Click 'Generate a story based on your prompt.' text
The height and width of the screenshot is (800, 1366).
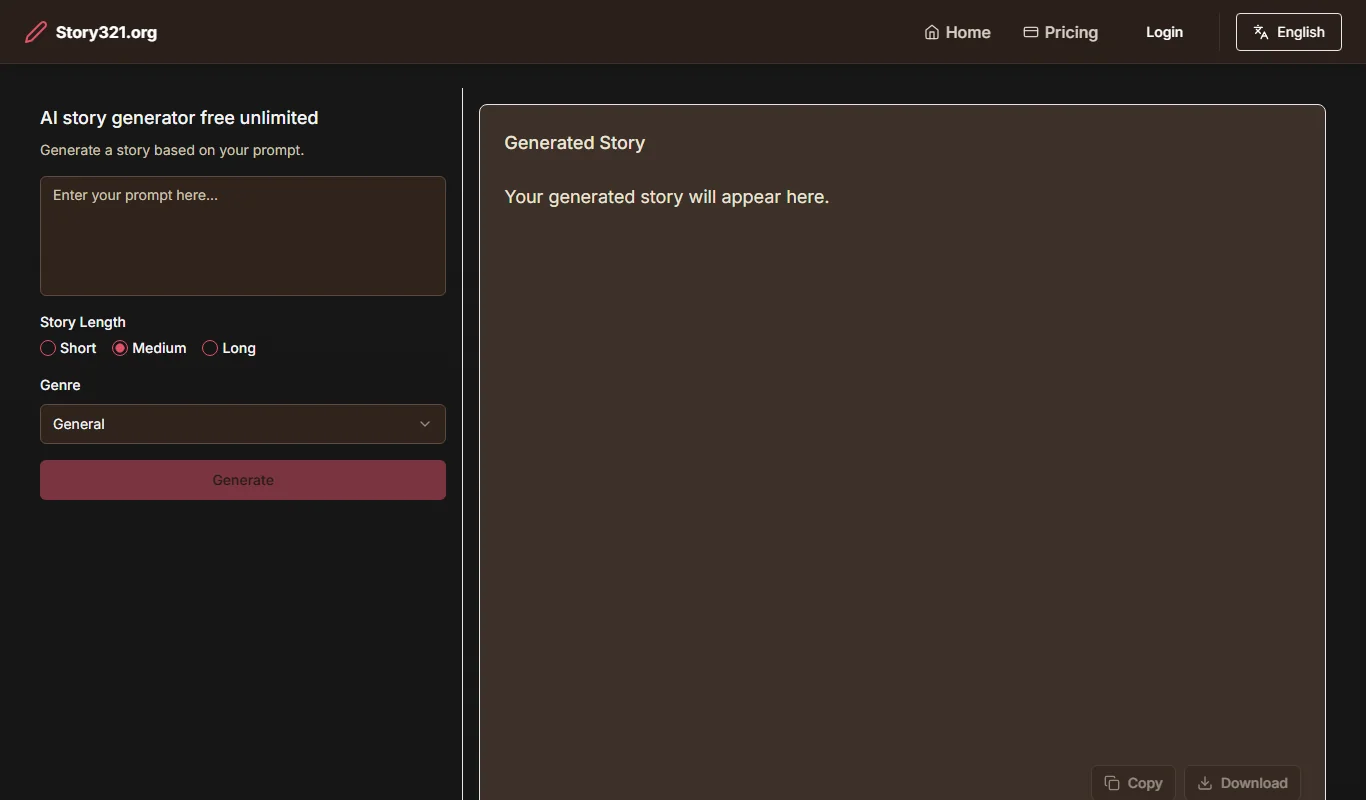tap(172, 150)
